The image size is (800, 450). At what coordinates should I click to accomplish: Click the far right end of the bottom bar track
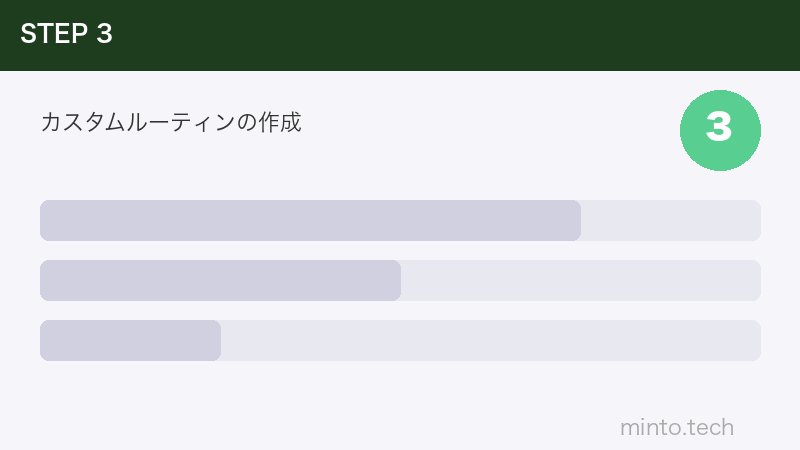point(756,341)
